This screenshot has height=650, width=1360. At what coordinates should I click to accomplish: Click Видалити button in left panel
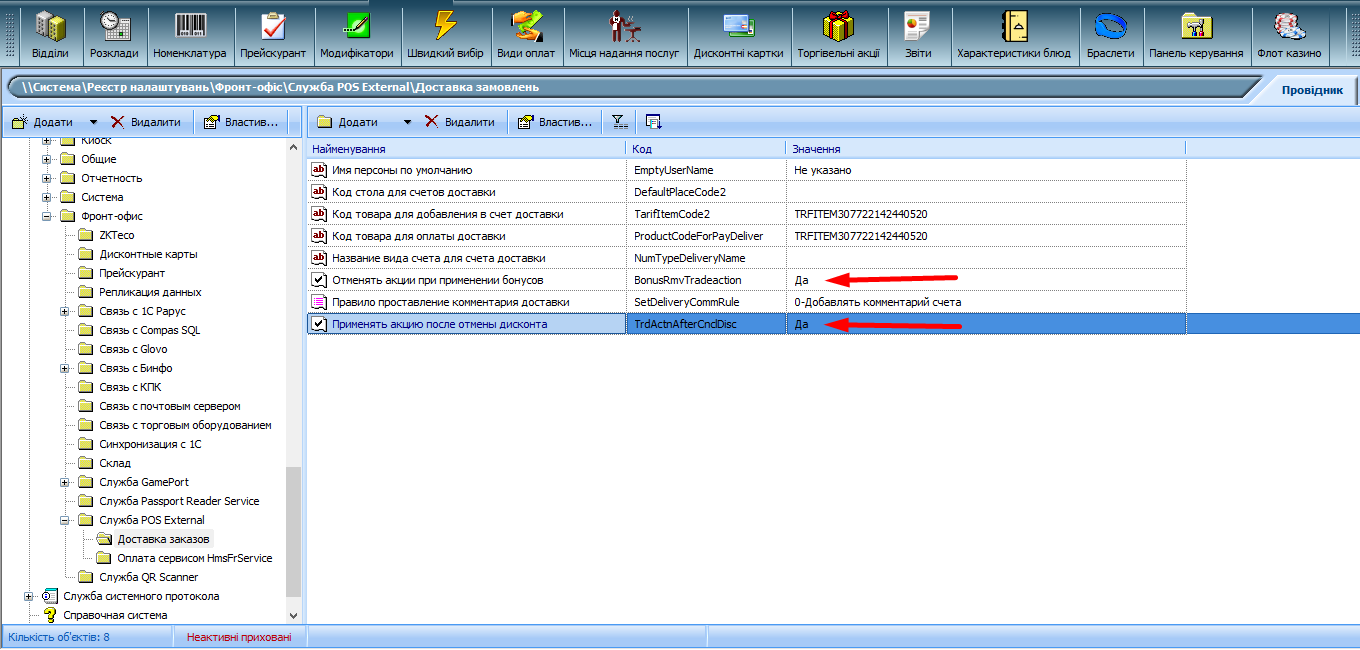[146, 122]
